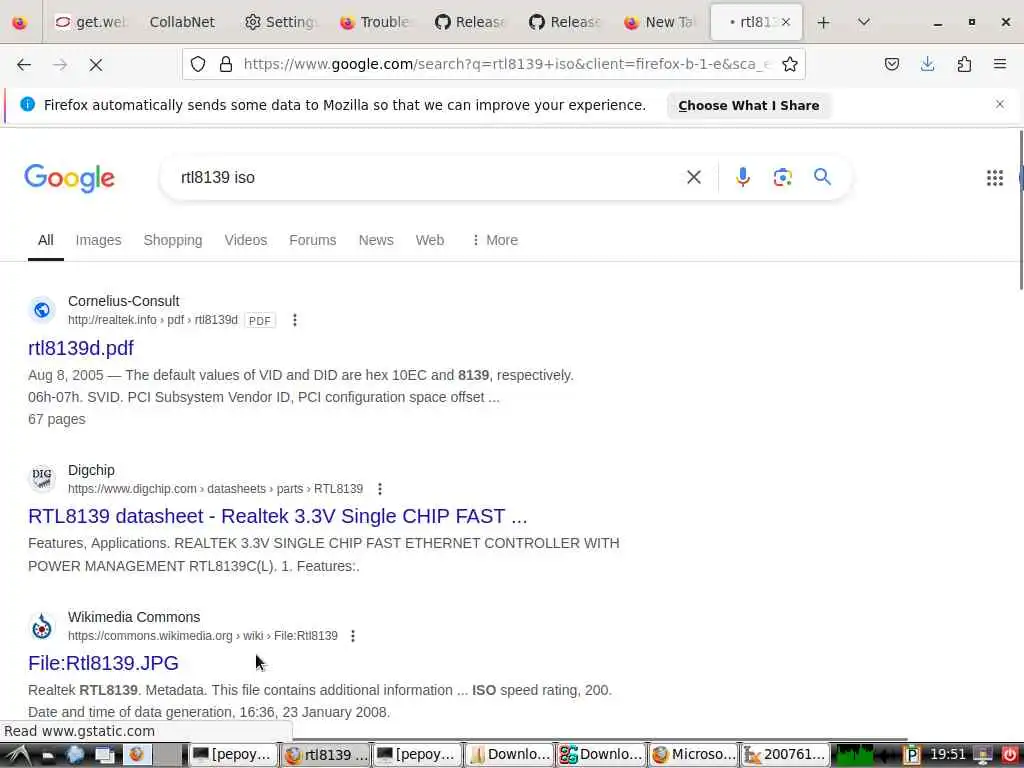1024x768 pixels.
Task: Clear the Google search box
Action: 694,177
